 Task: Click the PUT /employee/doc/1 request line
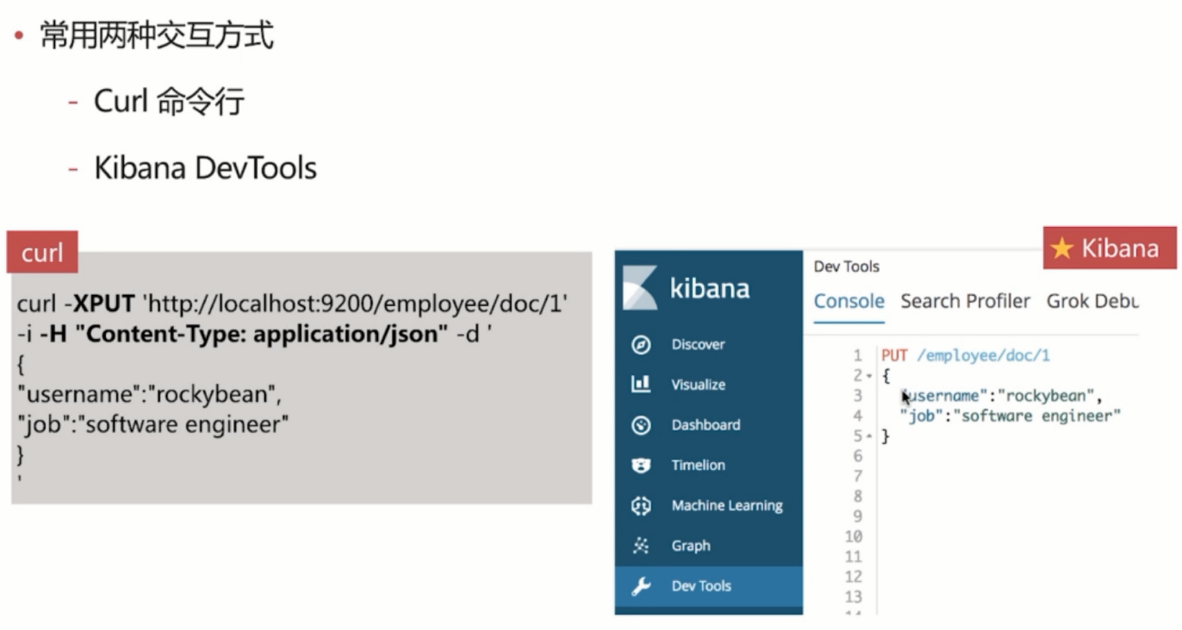click(965, 356)
